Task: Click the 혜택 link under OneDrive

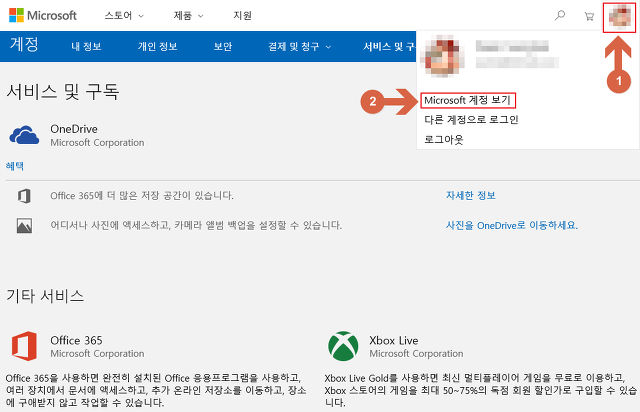Action: coord(15,166)
